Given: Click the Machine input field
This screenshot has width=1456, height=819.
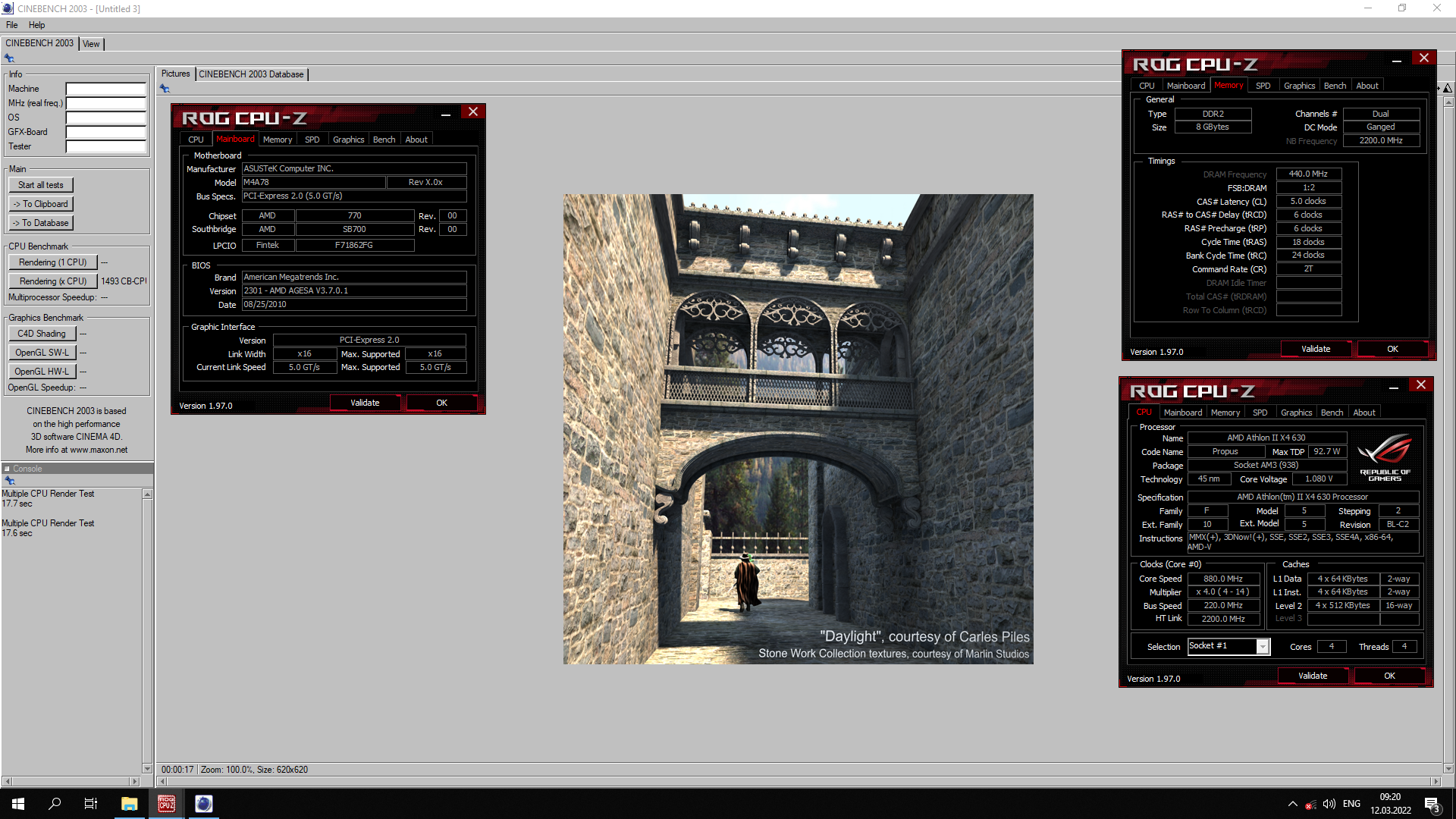Looking at the screenshot, I should [105, 89].
